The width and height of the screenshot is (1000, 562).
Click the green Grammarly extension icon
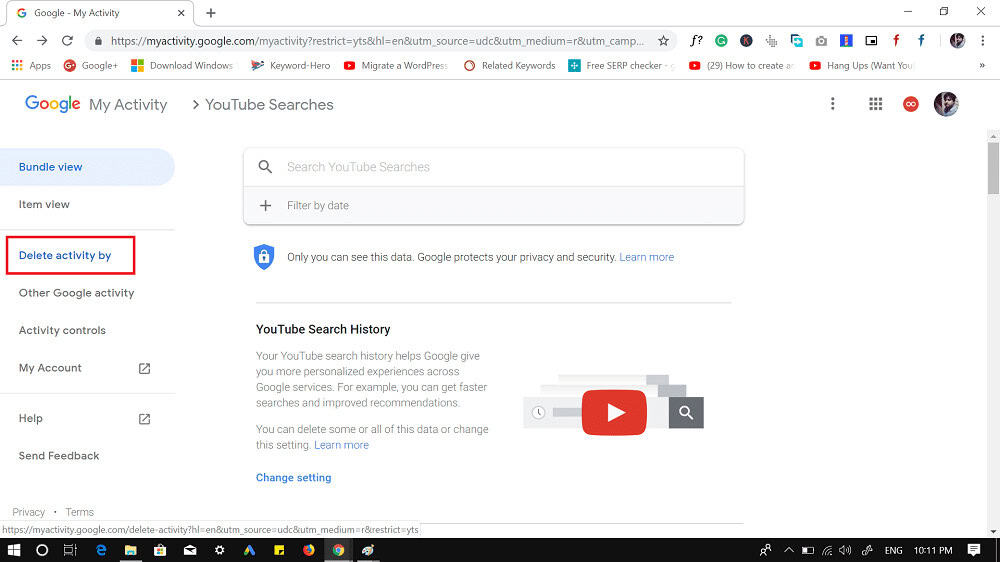point(721,41)
